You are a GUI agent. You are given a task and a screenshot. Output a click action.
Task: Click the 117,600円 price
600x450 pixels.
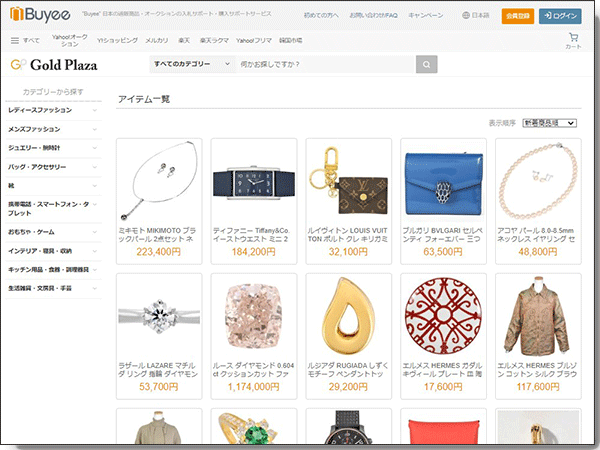tap(538, 387)
